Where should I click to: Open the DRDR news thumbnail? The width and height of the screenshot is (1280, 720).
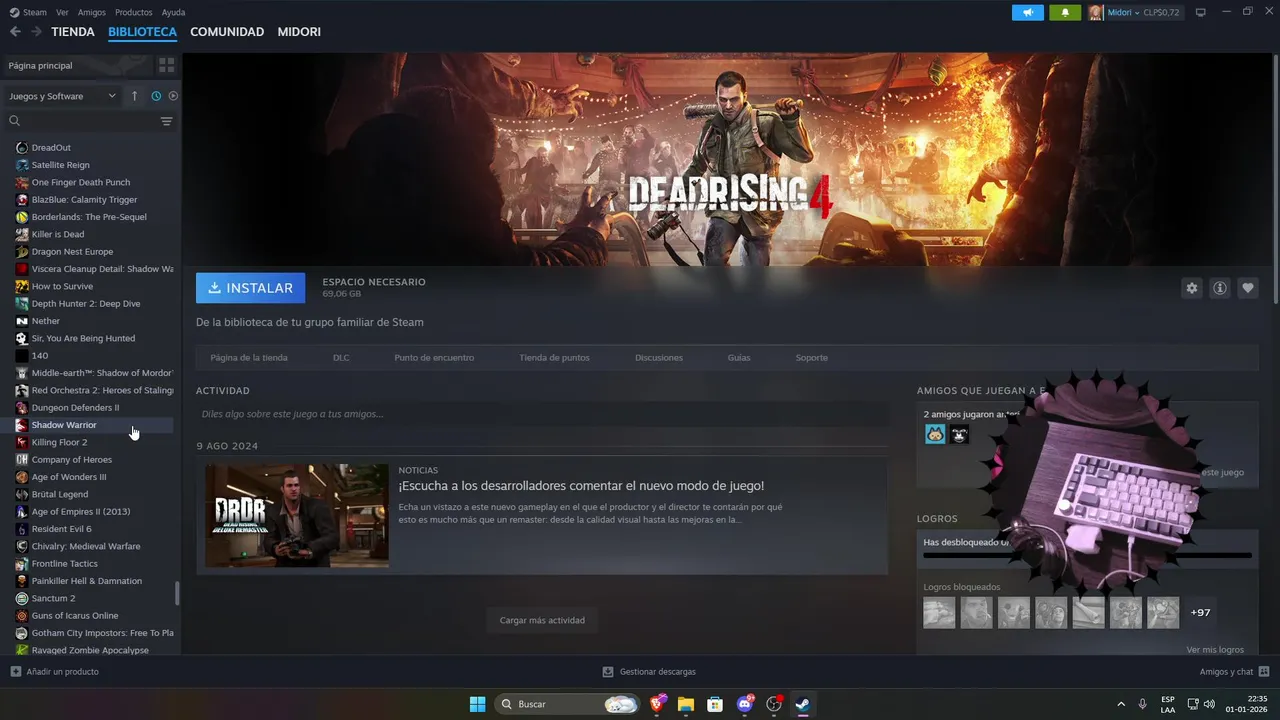click(x=297, y=515)
